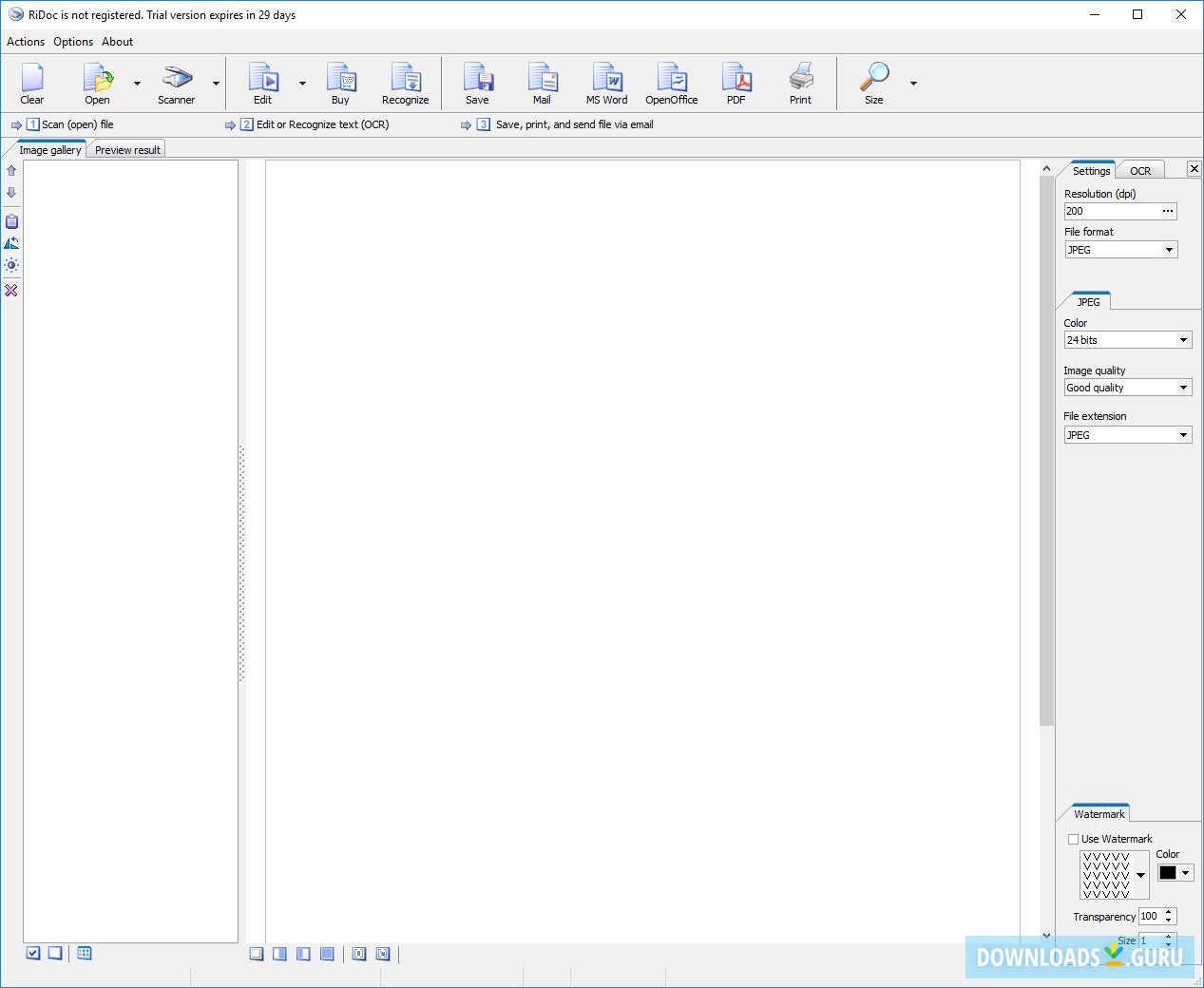This screenshot has width=1204, height=988.
Task: Click the Clear gallery icon
Action: pos(32,84)
